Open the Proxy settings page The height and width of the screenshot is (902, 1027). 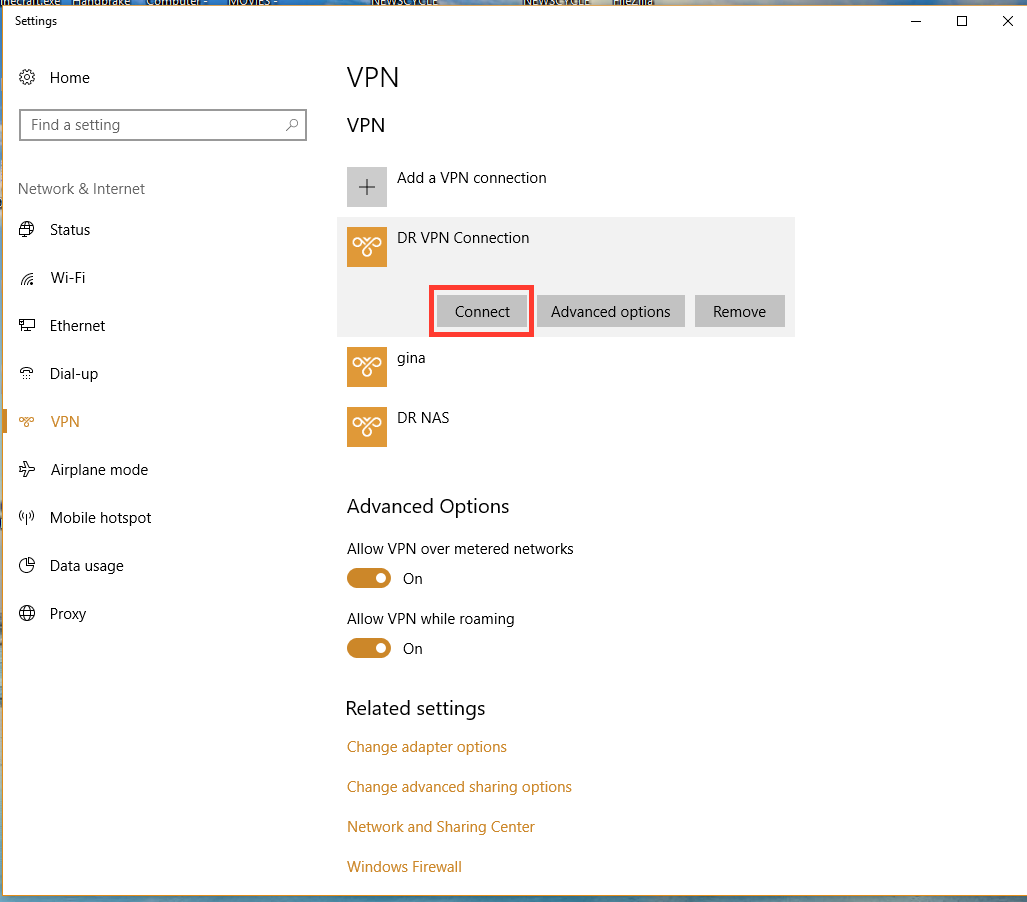67,614
